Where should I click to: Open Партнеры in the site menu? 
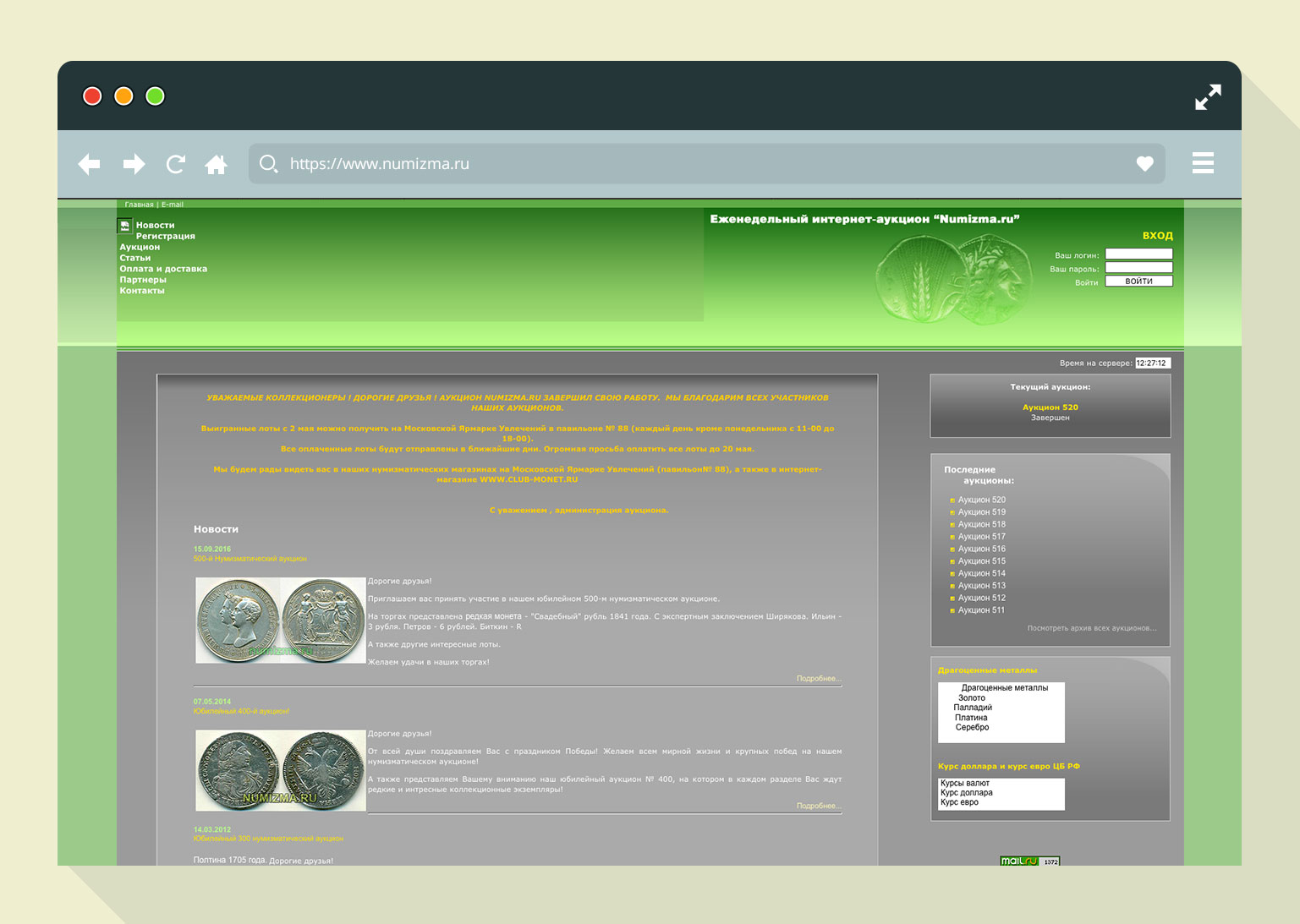(x=143, y=280)
